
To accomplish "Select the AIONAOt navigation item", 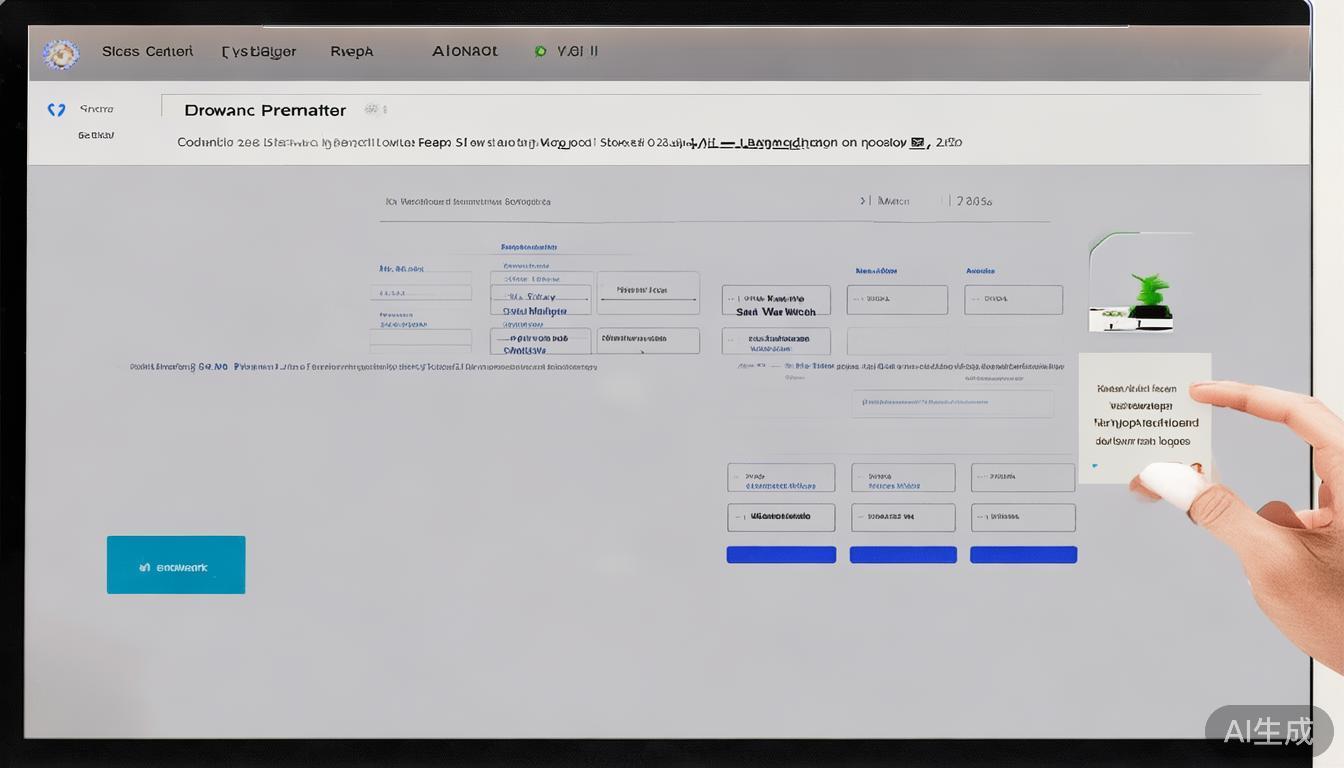I will 464,51.
